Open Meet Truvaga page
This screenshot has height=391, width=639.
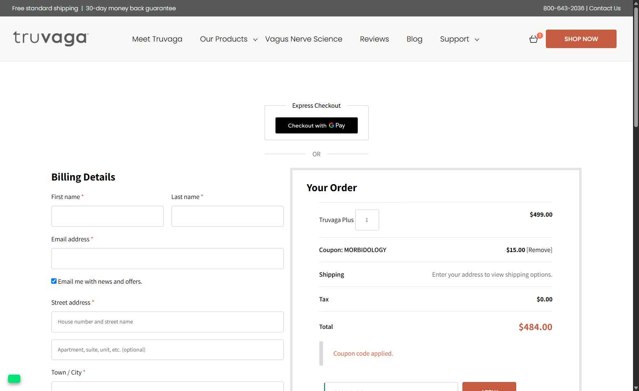click(x=157, y=39)
